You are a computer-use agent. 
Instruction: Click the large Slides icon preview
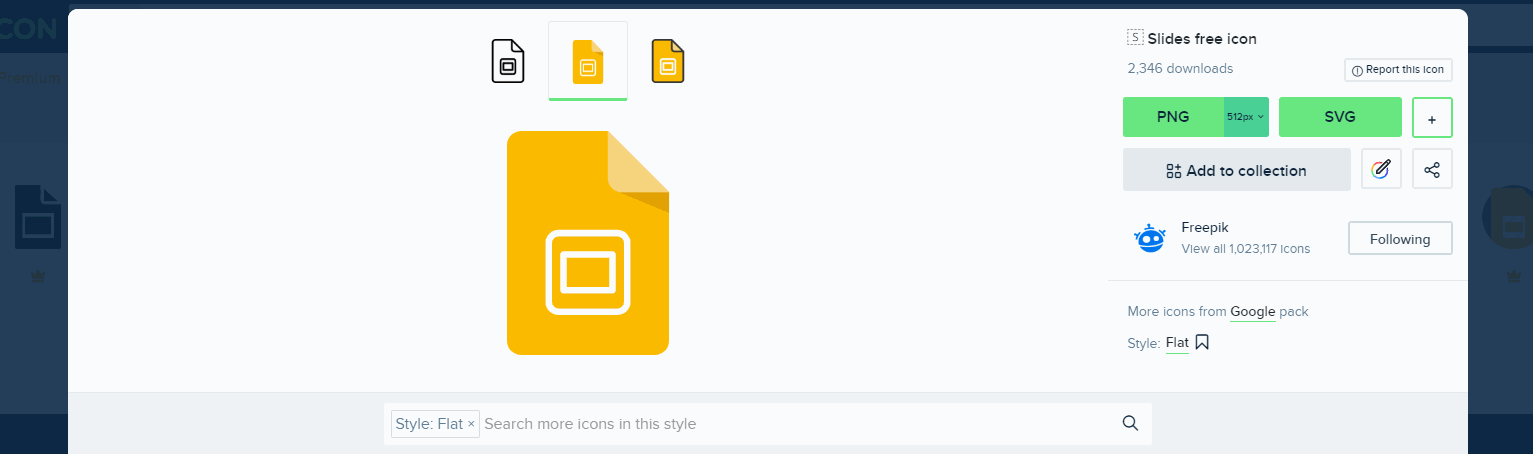coord(588,243)
